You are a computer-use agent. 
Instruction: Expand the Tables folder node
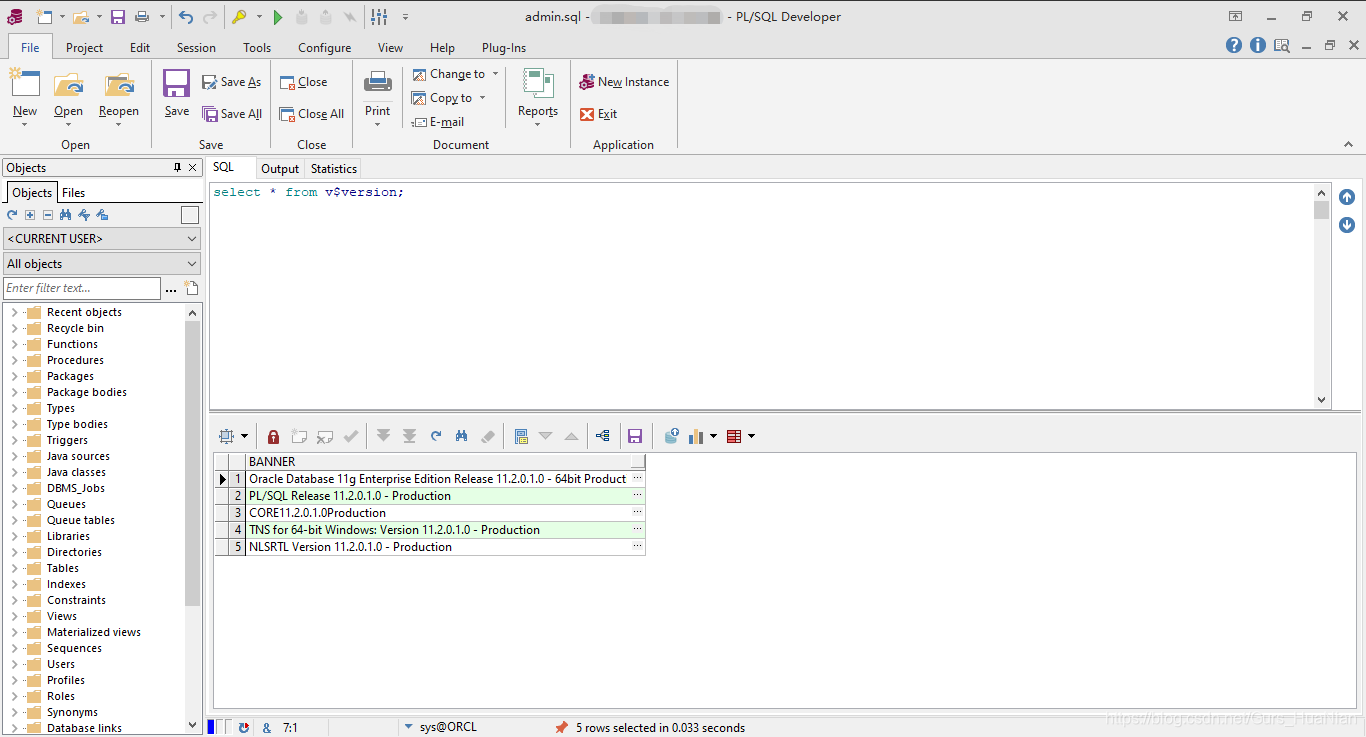14,568
